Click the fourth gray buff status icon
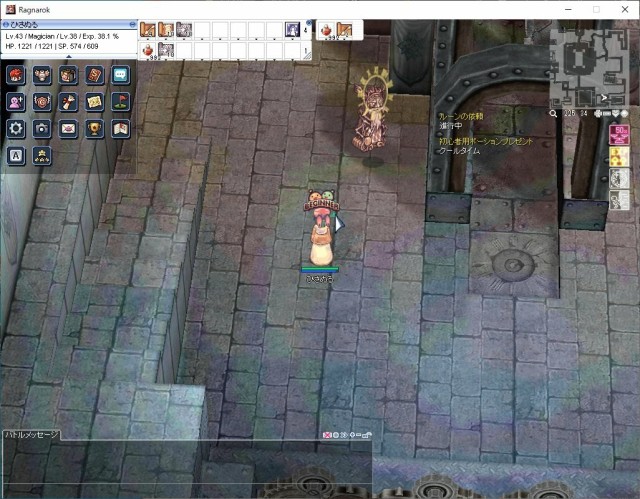This screenshot has height=499, width=640. [x=619, y=200]
